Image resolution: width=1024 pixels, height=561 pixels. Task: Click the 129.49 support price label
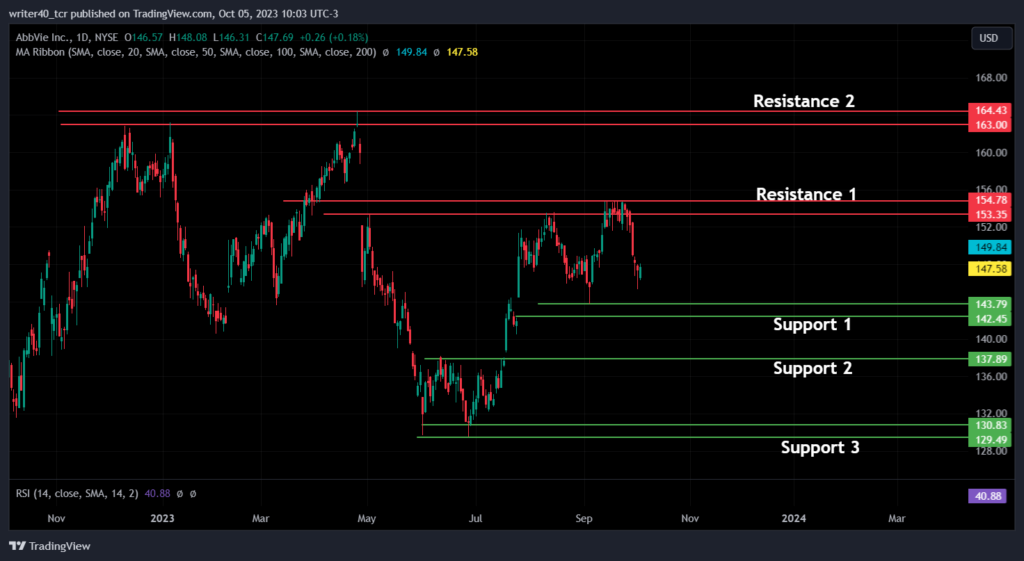(x=990, y=440)
